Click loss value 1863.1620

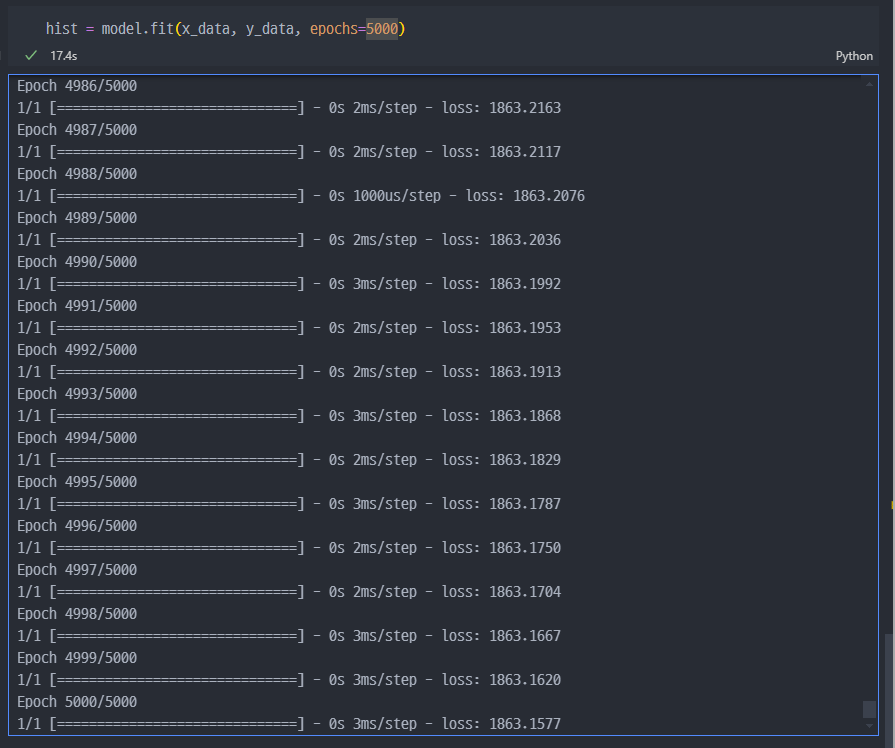[525, 679]
